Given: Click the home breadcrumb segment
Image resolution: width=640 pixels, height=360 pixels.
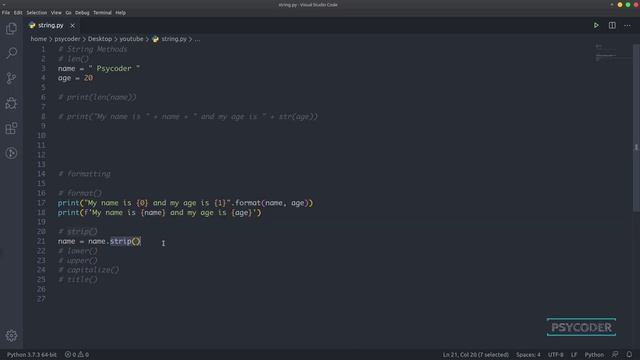Looking at the screenshot, I should click(x=38, y=39).
